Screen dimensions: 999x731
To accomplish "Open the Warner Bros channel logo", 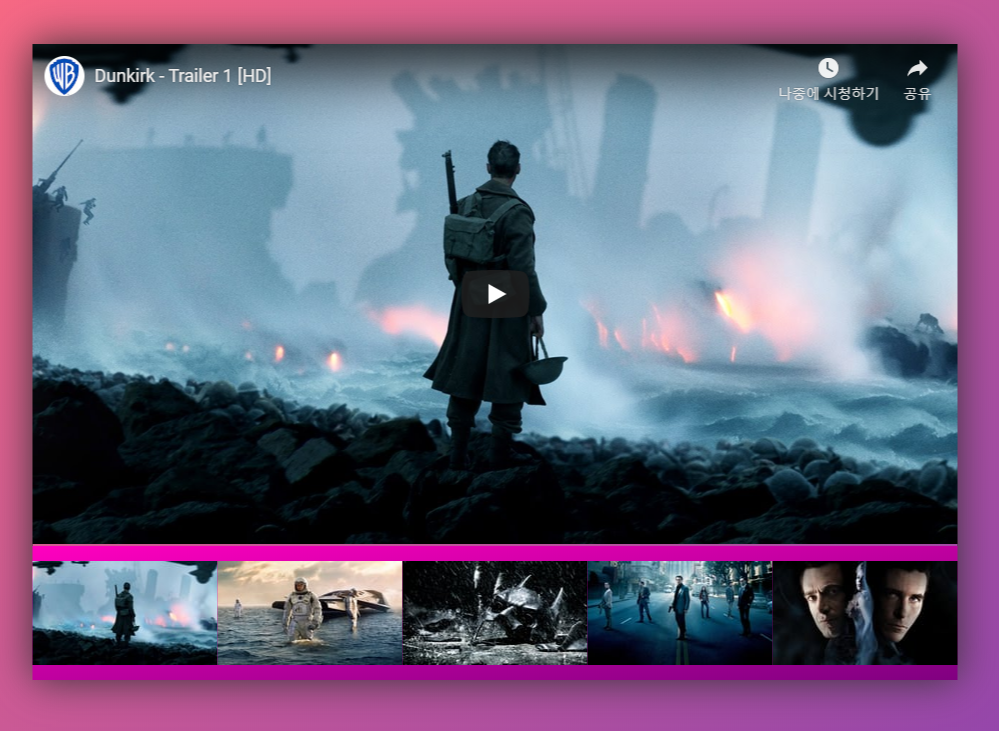I will coord(64,76).
